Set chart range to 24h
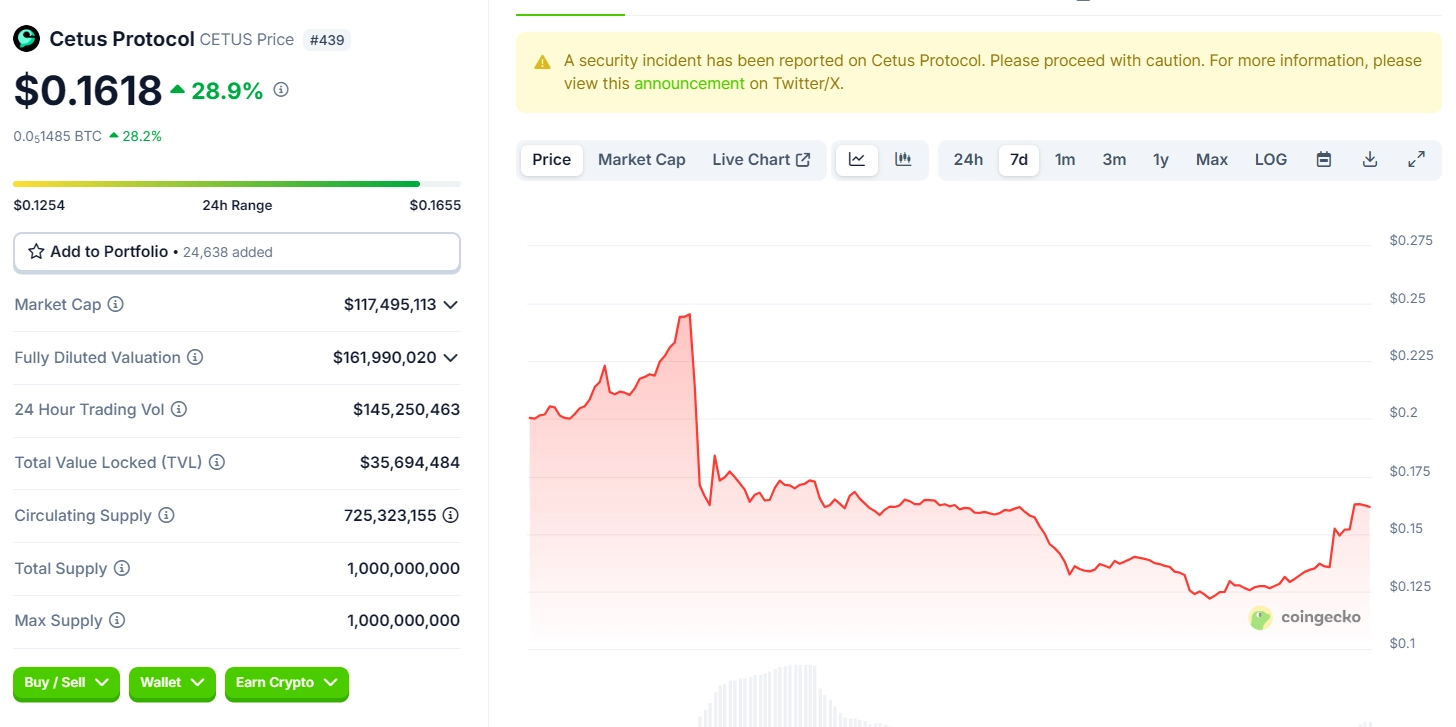Viewport: 1456px width, 727px height. pyautogui.click(x=968, y=160)
